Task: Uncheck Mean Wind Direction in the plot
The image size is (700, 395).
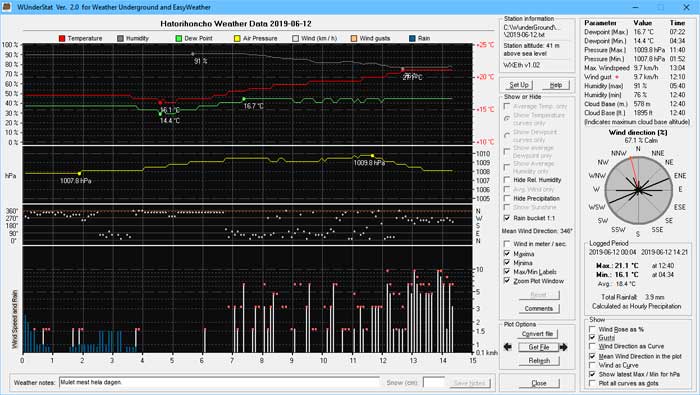Action: [592, 356]
